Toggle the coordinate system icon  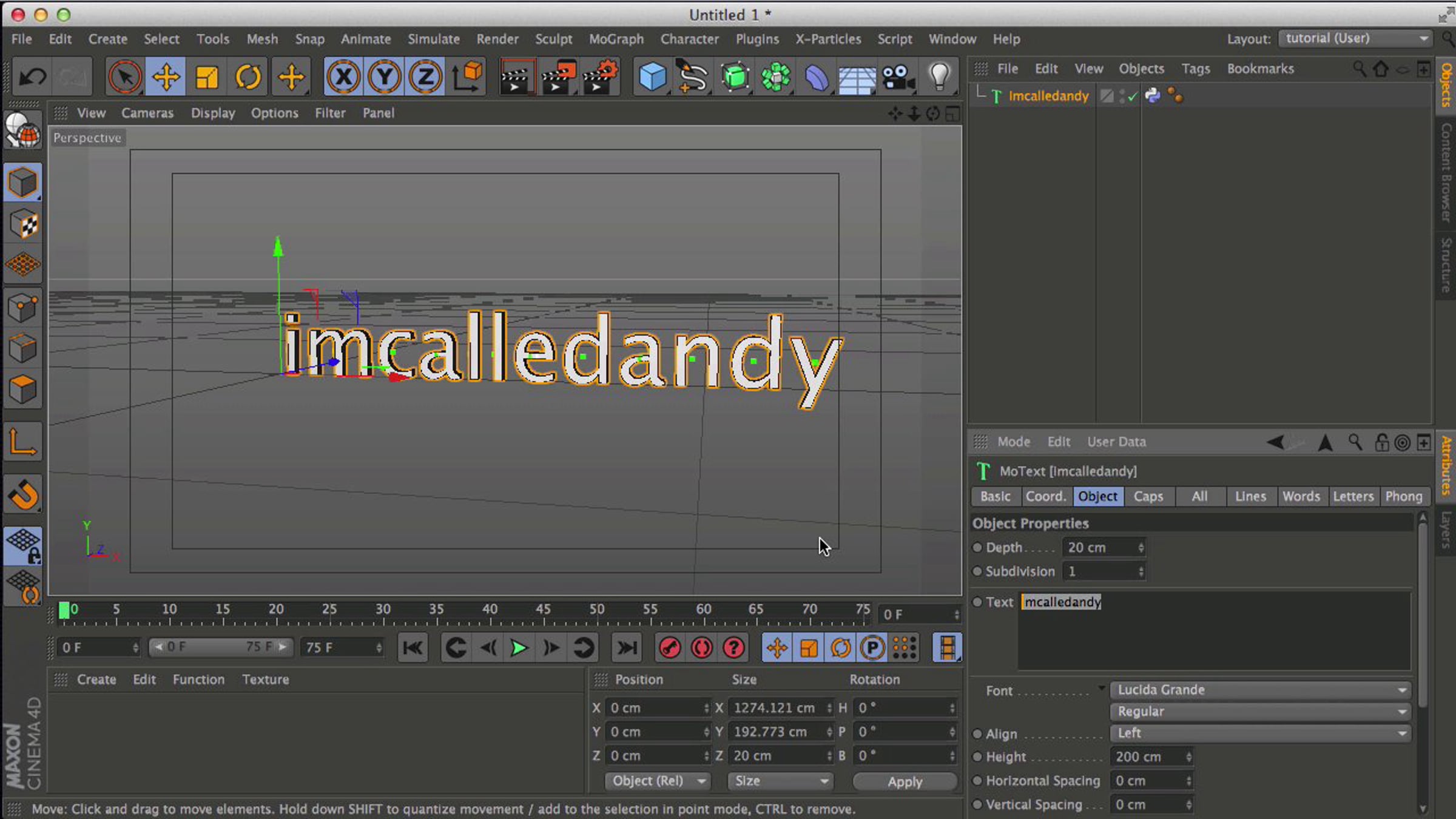pos(467,77)
